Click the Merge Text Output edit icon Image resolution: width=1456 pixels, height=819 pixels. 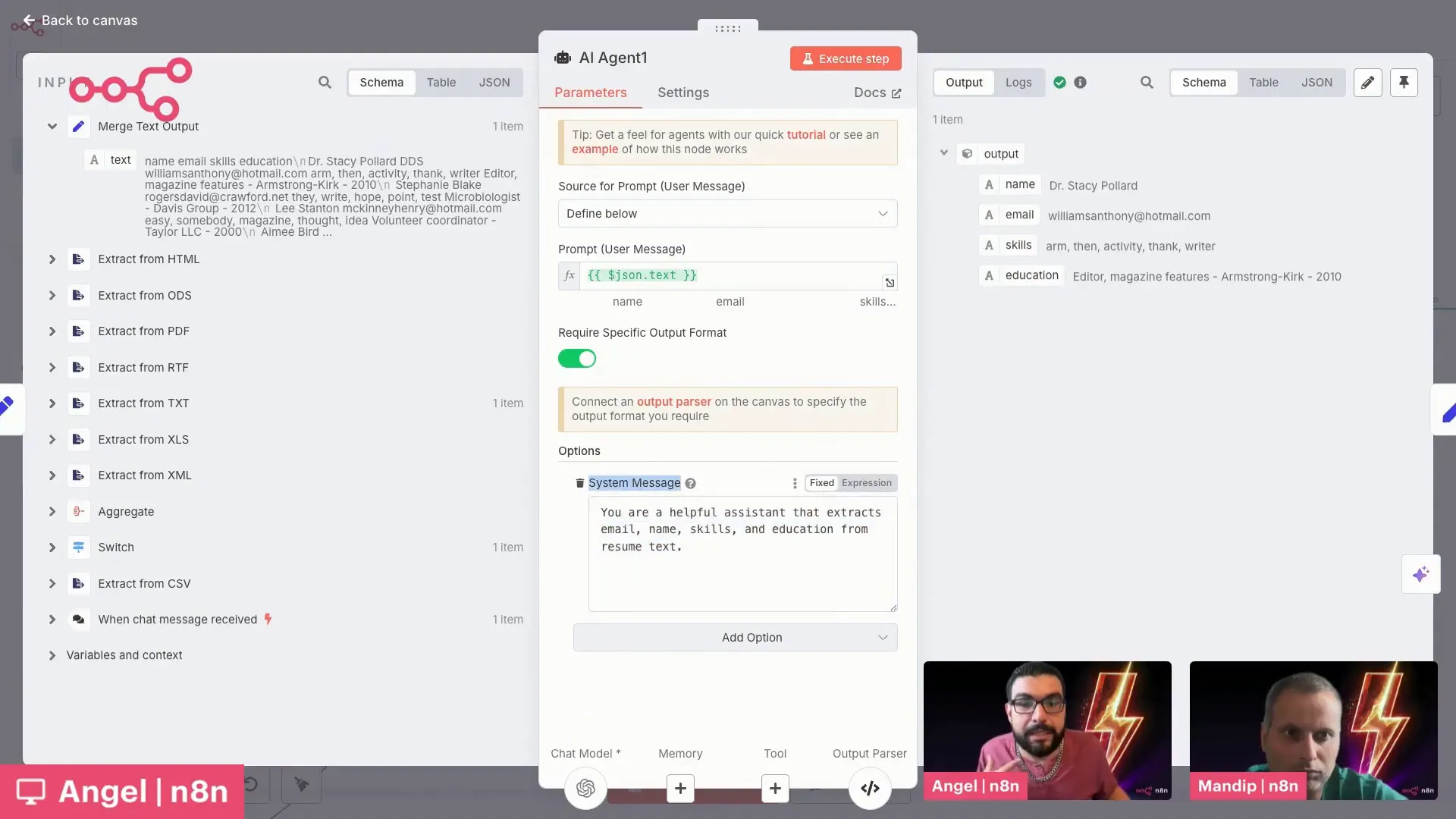(78, 127)
